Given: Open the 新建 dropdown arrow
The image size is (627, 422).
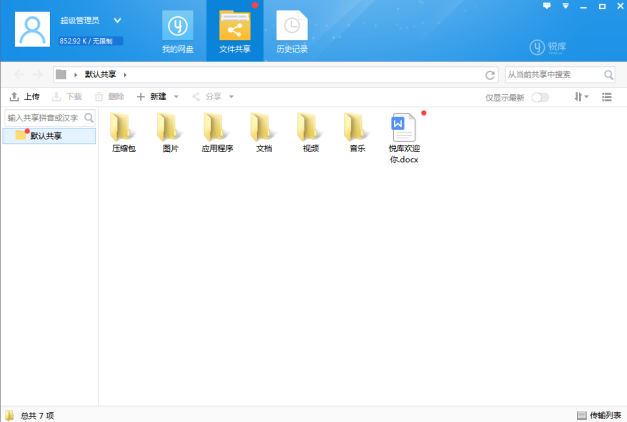Looking at the screenshot, I should pos(176,97).
